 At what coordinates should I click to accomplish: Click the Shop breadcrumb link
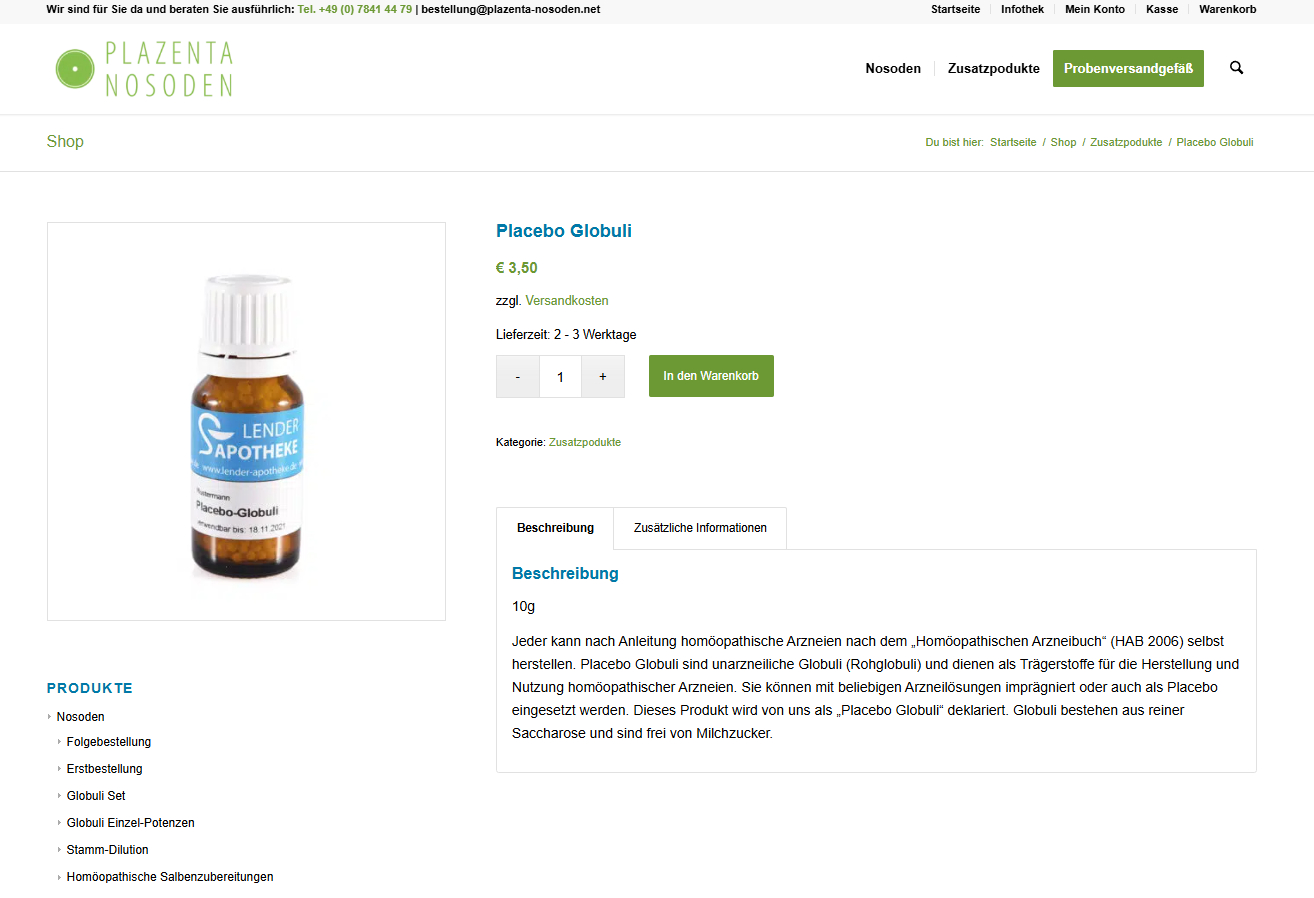[1063, 142]
